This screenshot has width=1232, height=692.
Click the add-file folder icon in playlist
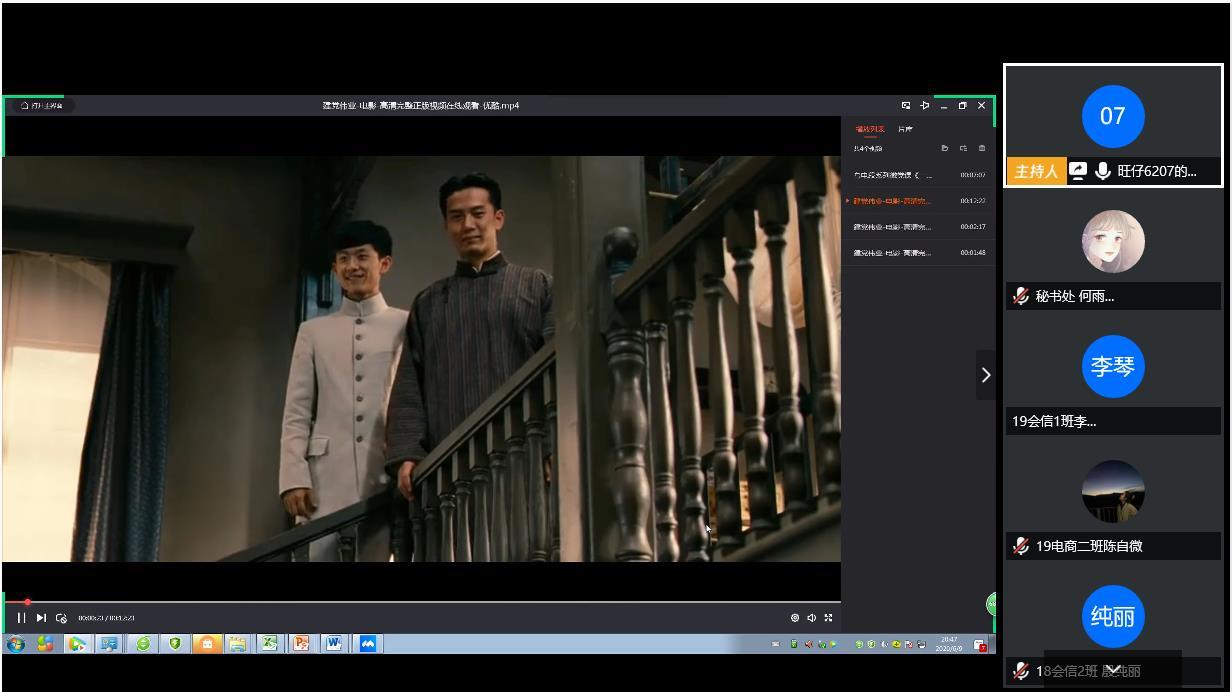pos(945,148)
